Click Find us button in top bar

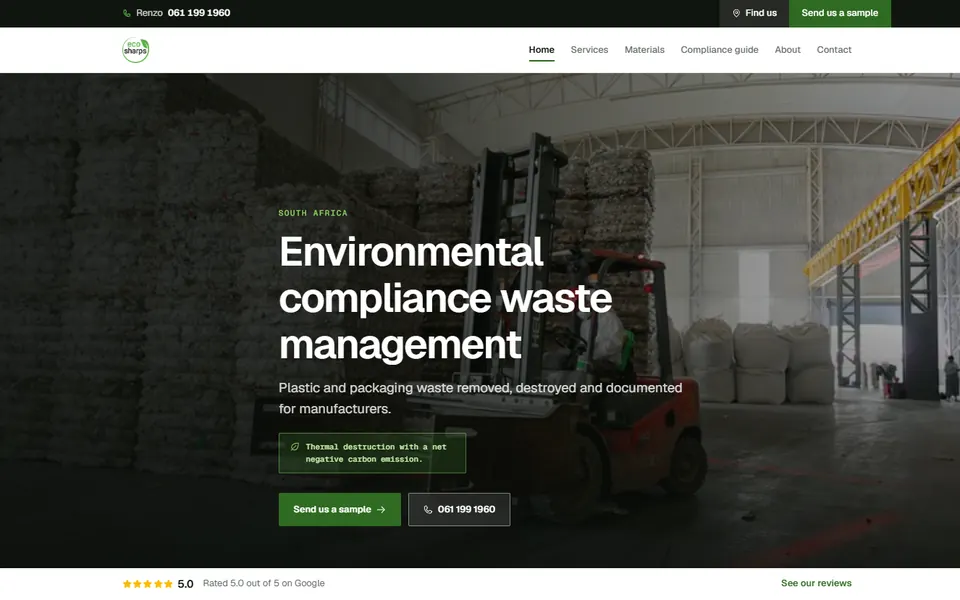(754, 13)
